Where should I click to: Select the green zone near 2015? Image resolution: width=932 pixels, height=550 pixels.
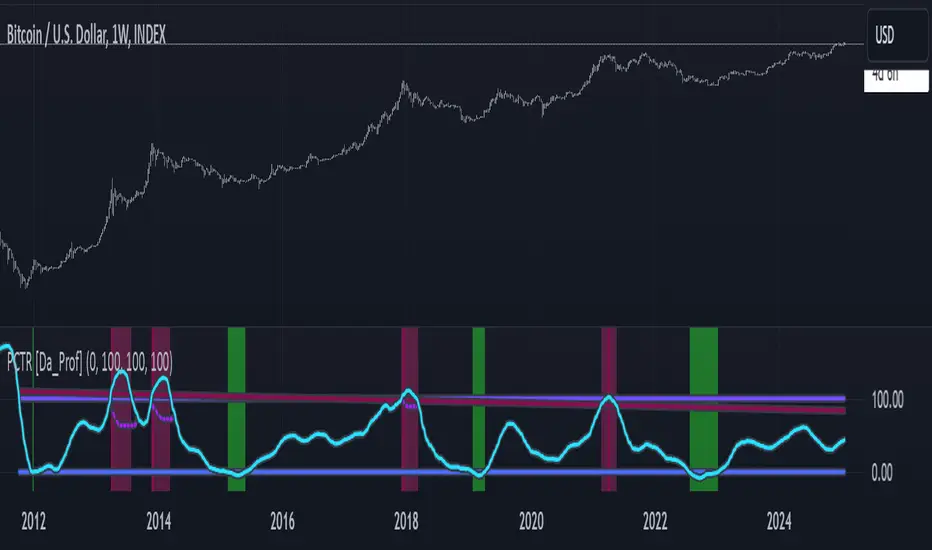pyautogui.click(x=237, y=409)
